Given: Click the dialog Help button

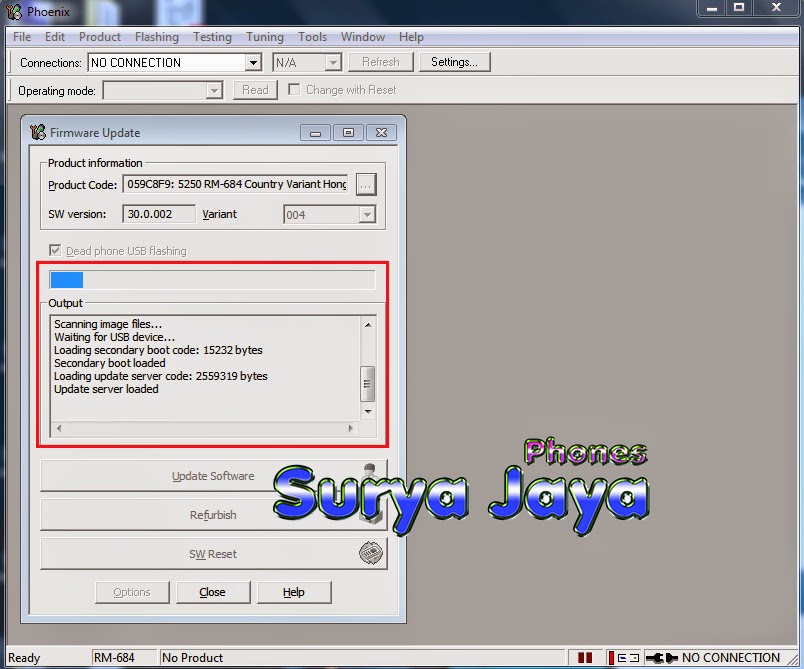Looking at the screenshot, I should (294, 592).
